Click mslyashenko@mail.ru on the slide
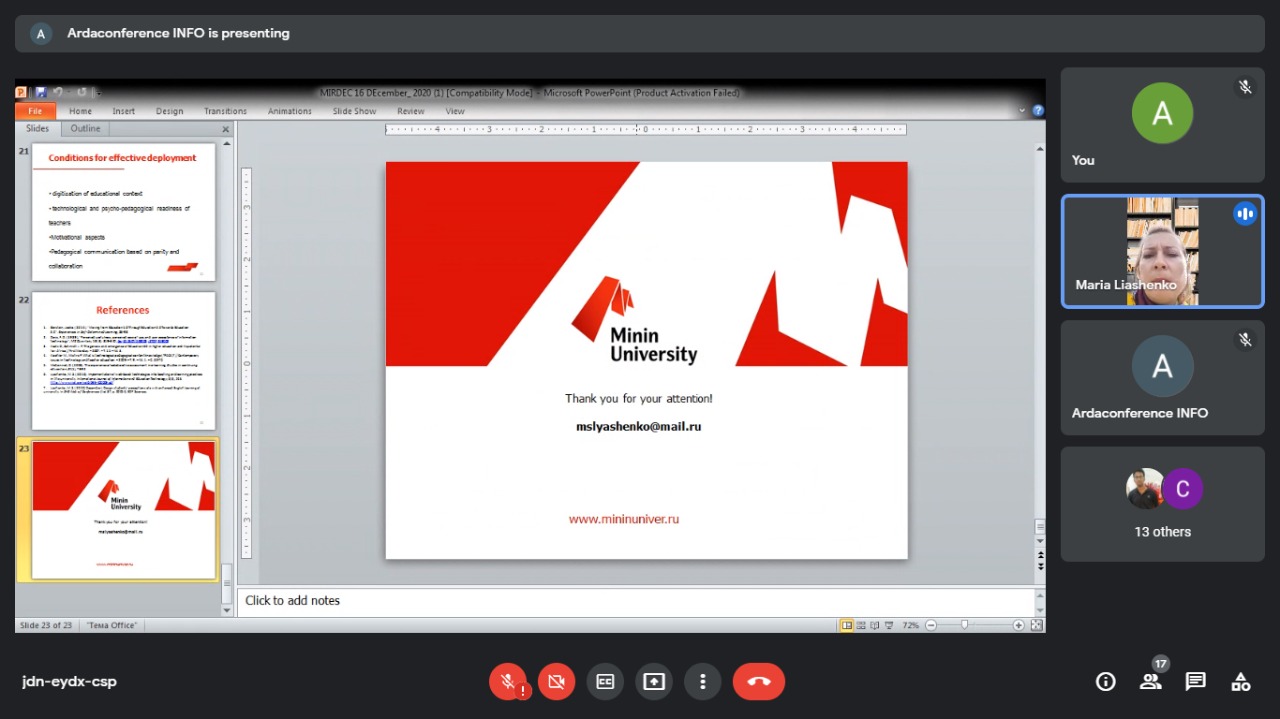1280x719 pixels. 639,427
